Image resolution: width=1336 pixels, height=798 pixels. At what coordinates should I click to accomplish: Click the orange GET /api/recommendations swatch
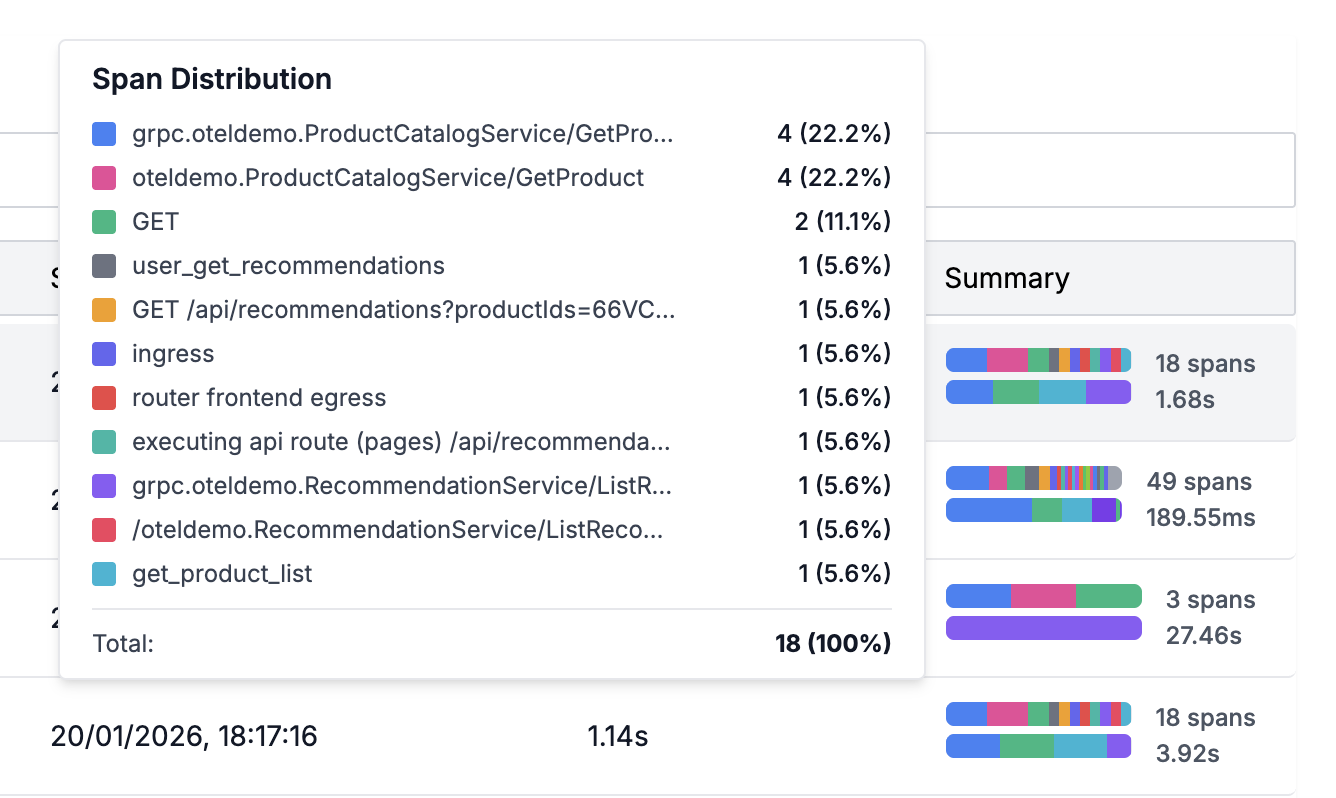105,310
